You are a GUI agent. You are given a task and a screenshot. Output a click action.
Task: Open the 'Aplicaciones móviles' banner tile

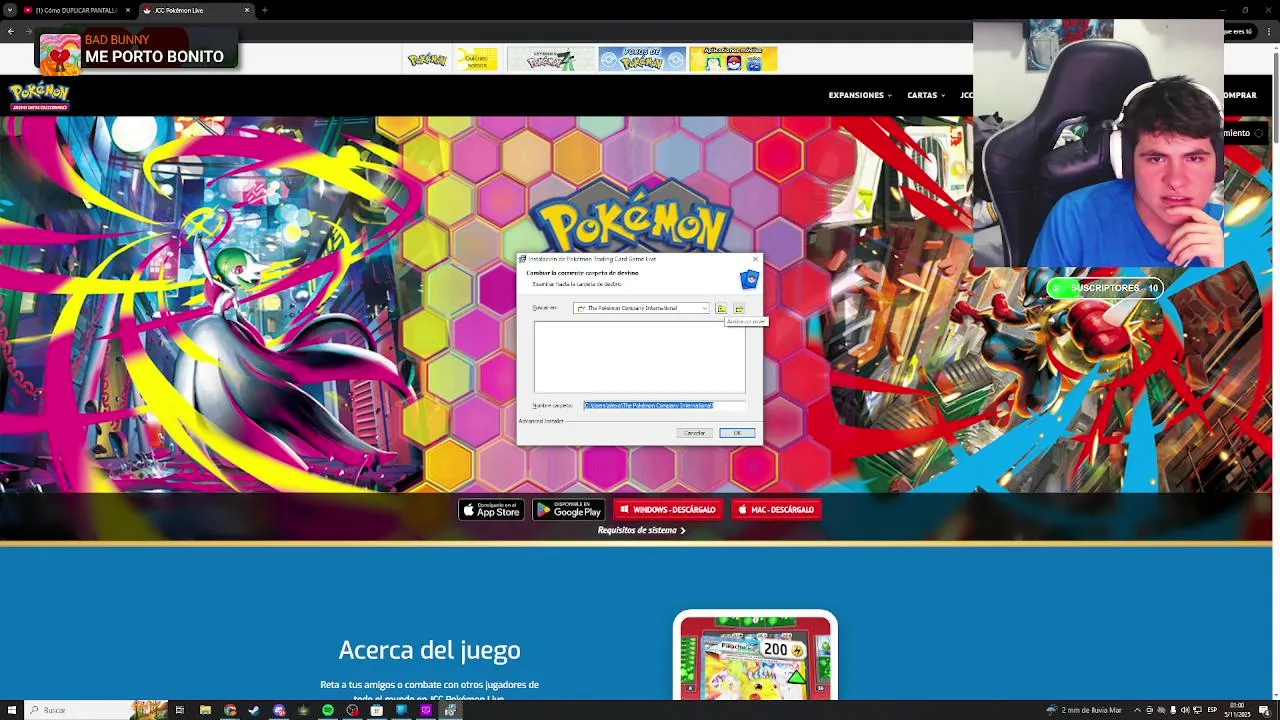coord(733,59)
